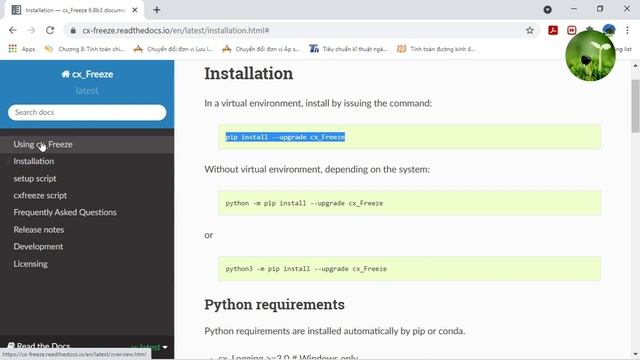
Task: Click the lock icon in address bar
Action: coord(73,30)
